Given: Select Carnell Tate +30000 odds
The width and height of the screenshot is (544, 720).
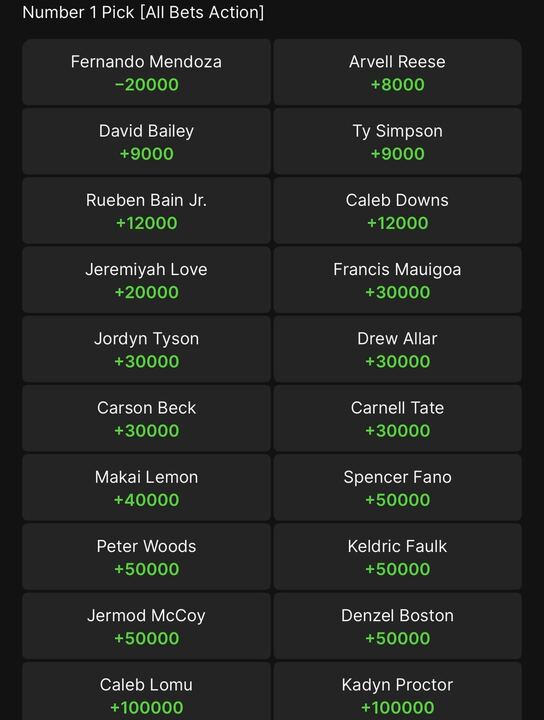Looking at the screenshot, I should point(398,419).
